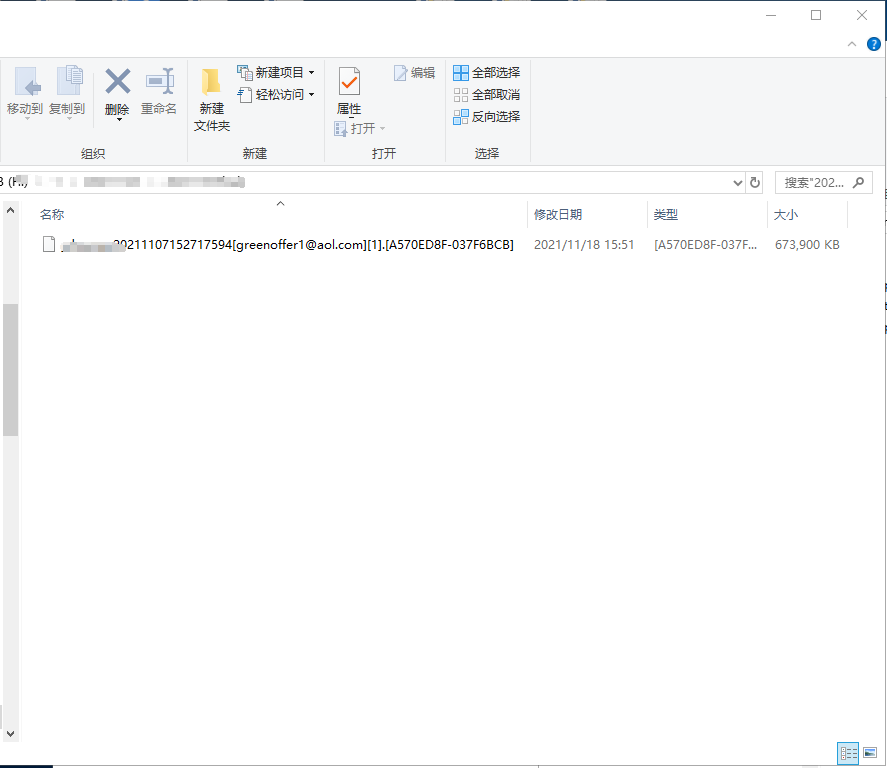Click Select all (全部选择)
Image resolution: width=887 pixels, height=768 pixels.
click(487, 73)
